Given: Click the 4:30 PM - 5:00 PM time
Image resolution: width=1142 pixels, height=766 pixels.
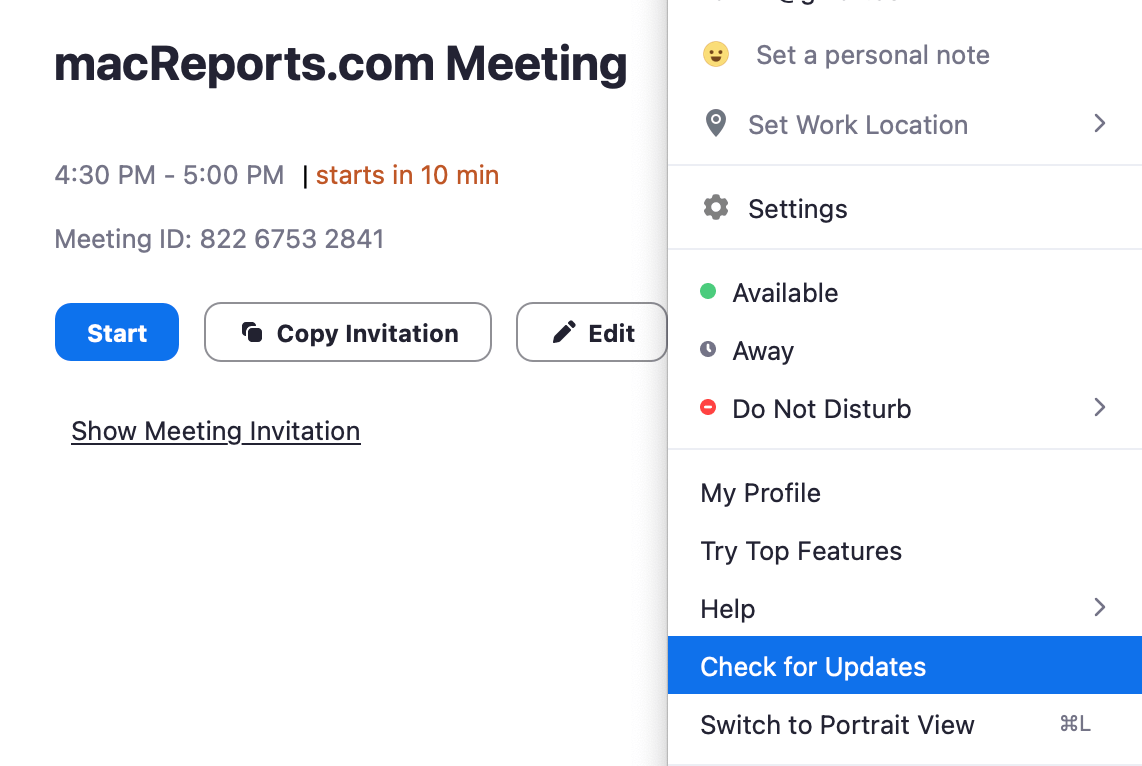Looking at the screenshot, I should (x=169, y=175).
